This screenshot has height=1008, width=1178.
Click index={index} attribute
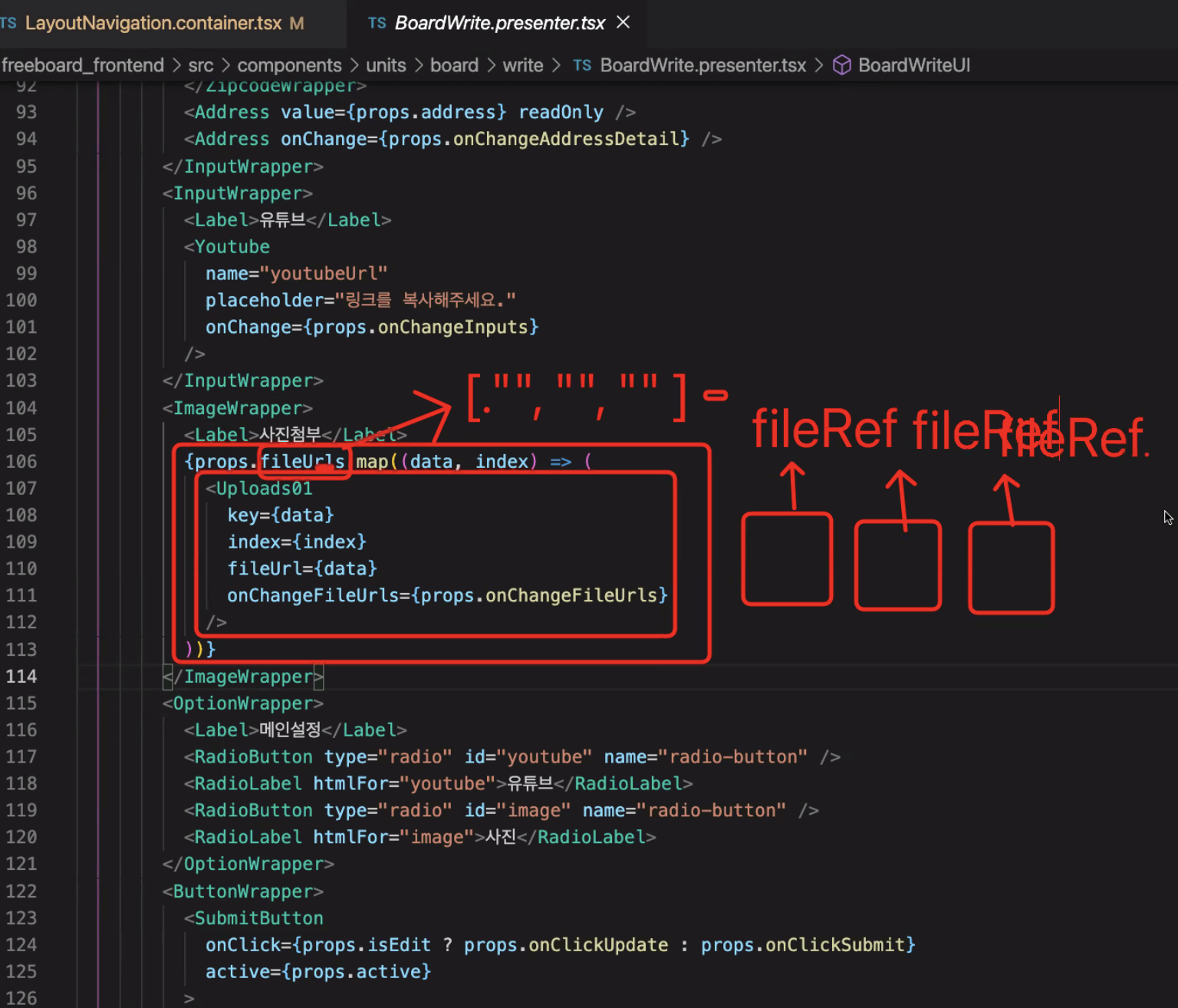pos(297,542)
